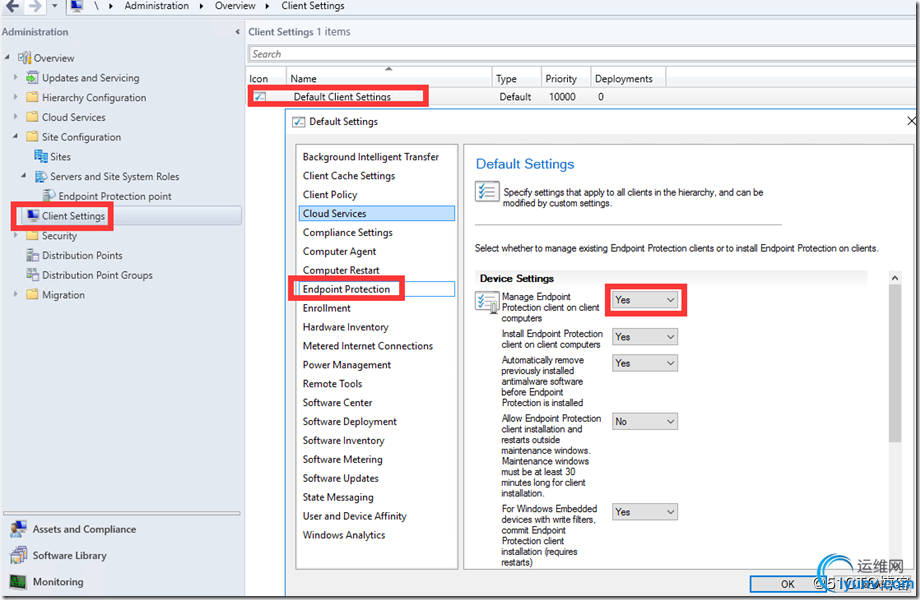
Task: Open Manage Endpoint Protection client dropdown
Action: coord(644,300)
